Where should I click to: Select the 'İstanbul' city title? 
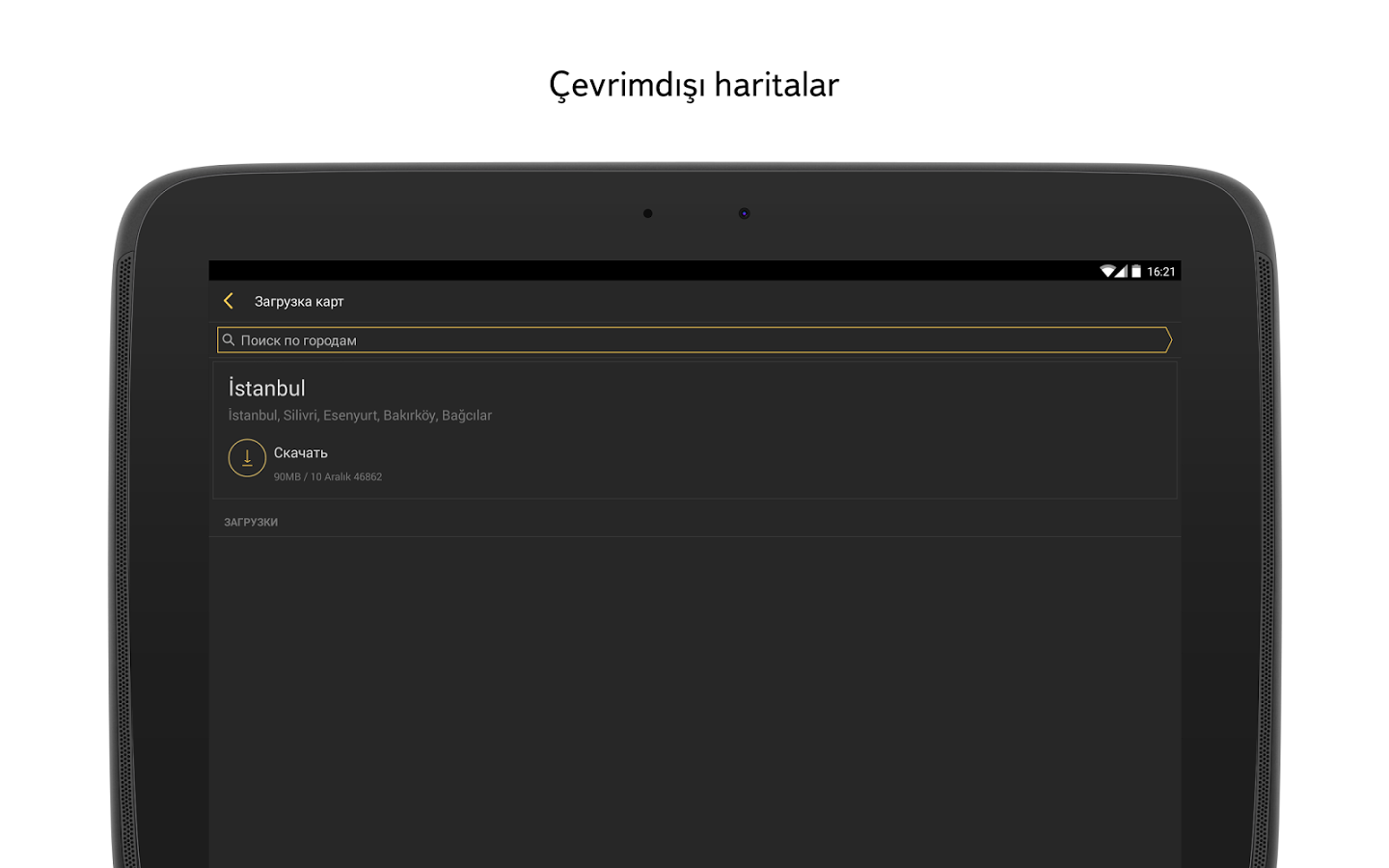tap(266, 388)
